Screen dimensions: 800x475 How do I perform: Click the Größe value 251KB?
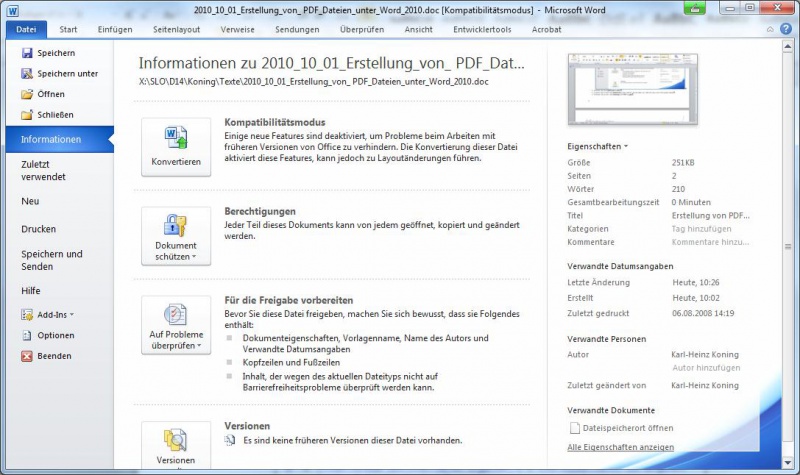(x=683, y=163)
